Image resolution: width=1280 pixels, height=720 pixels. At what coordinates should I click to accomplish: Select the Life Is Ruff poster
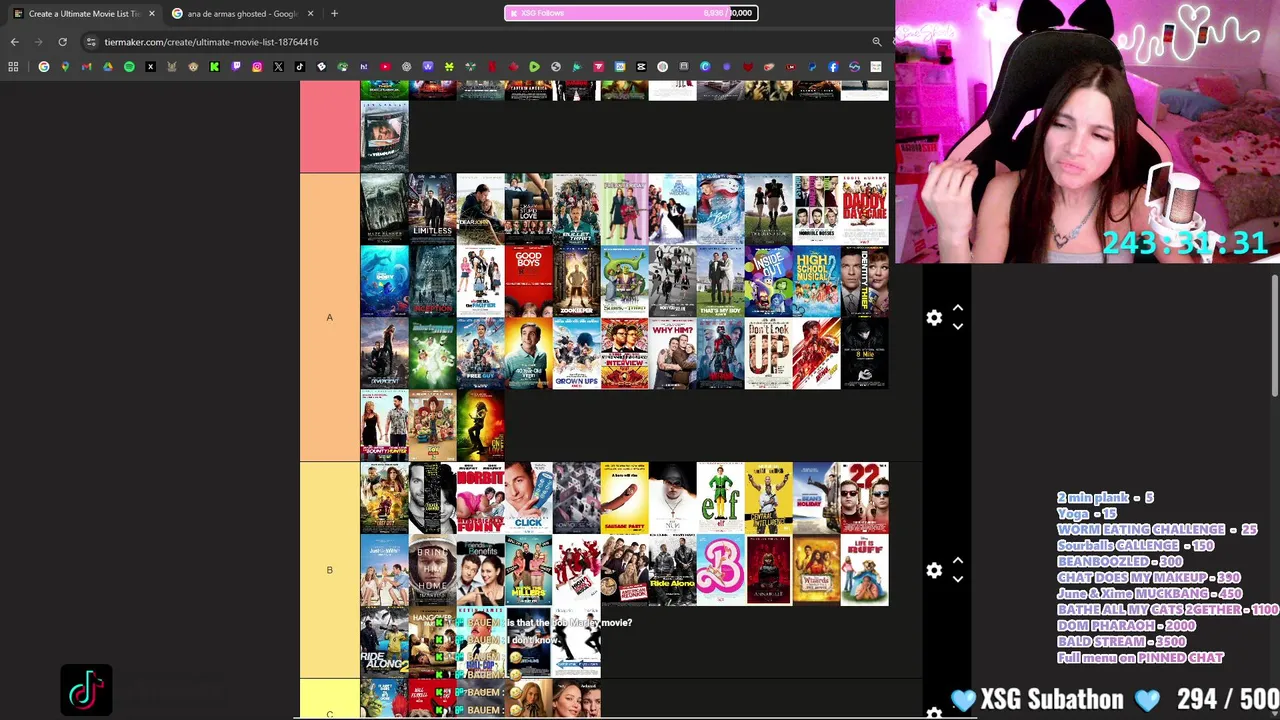point(864,570)
